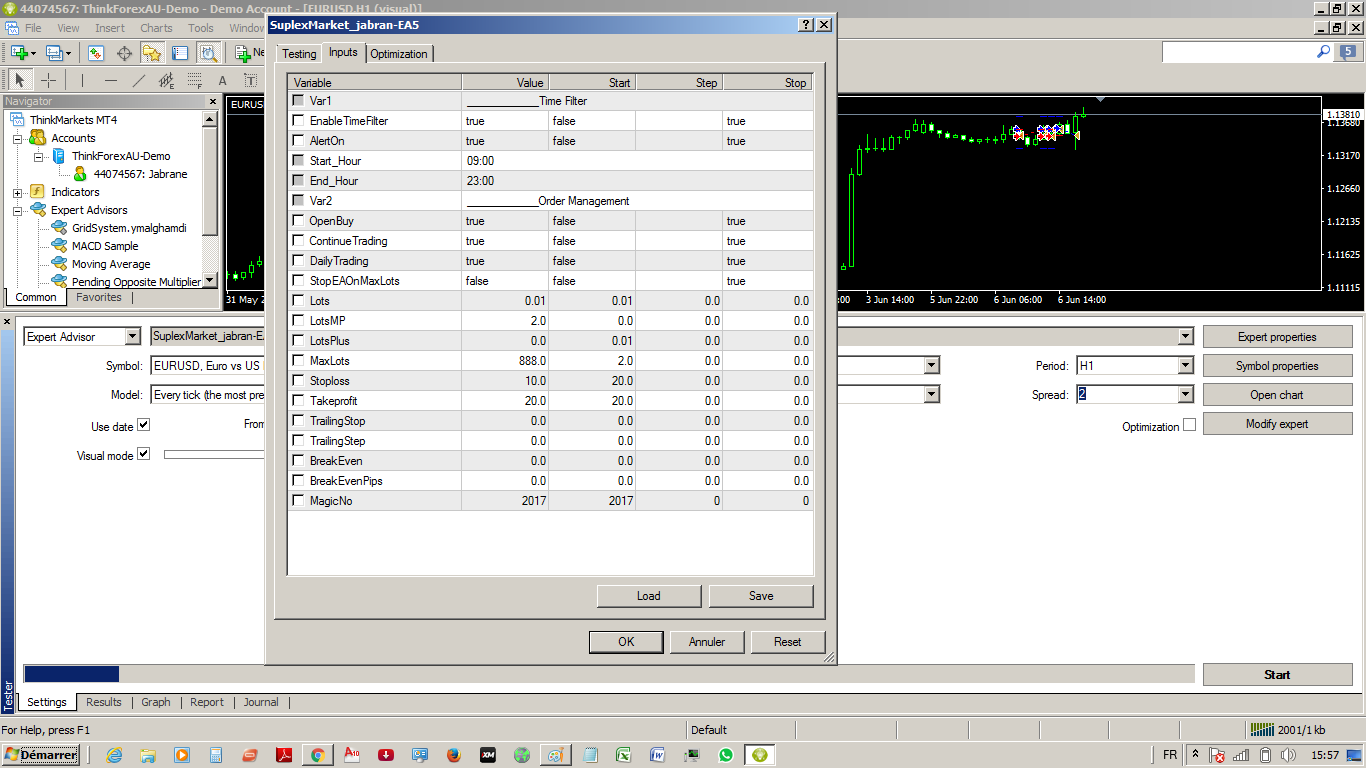Toggle the Data Window crosshair-circle icon
The height and width of the screenshot is (768, 1366).
tap(125, 53)
